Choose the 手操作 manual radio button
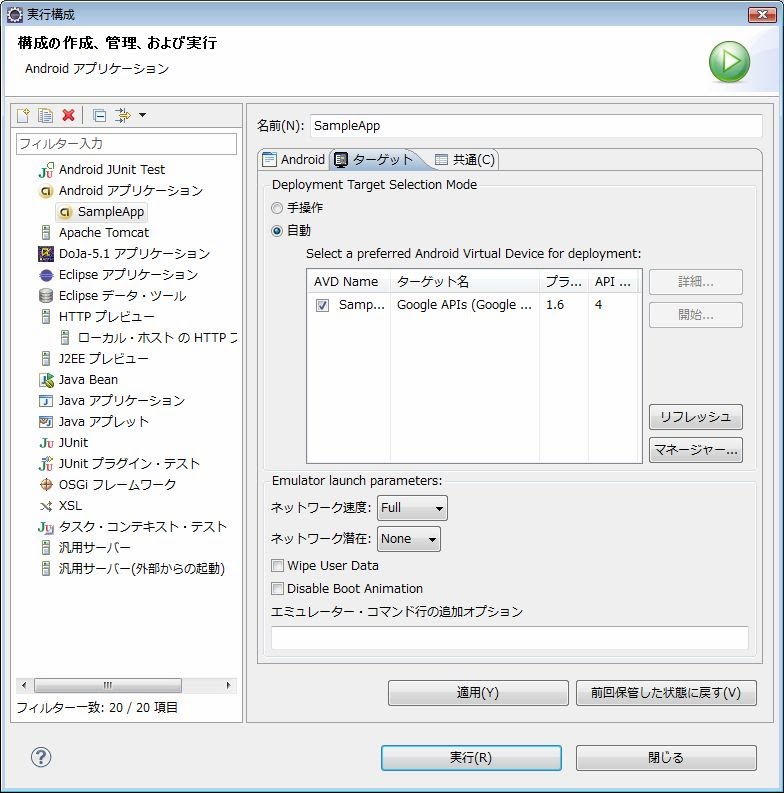 [278, 208]
